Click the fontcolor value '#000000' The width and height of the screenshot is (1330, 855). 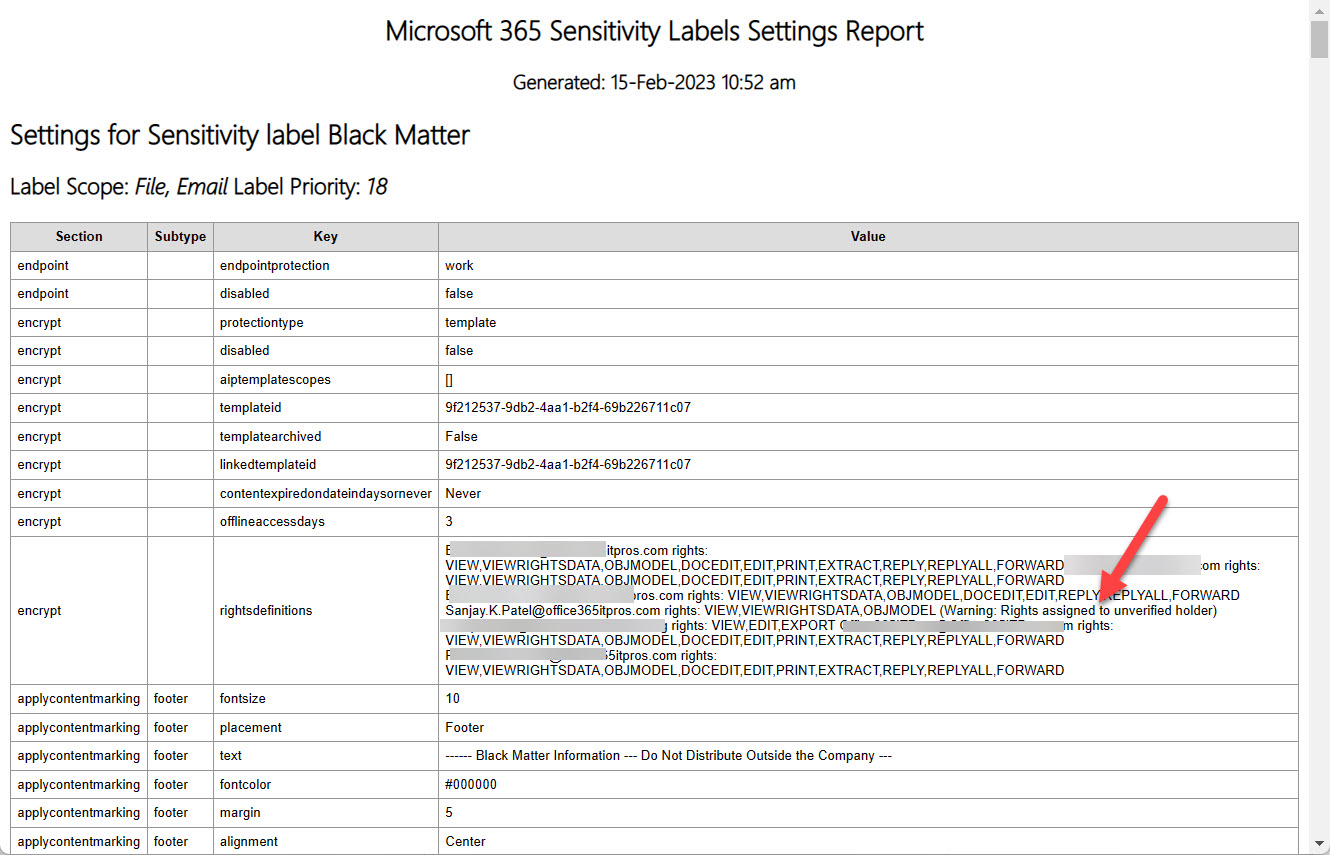pyautogui.click(x=469, y=784)
